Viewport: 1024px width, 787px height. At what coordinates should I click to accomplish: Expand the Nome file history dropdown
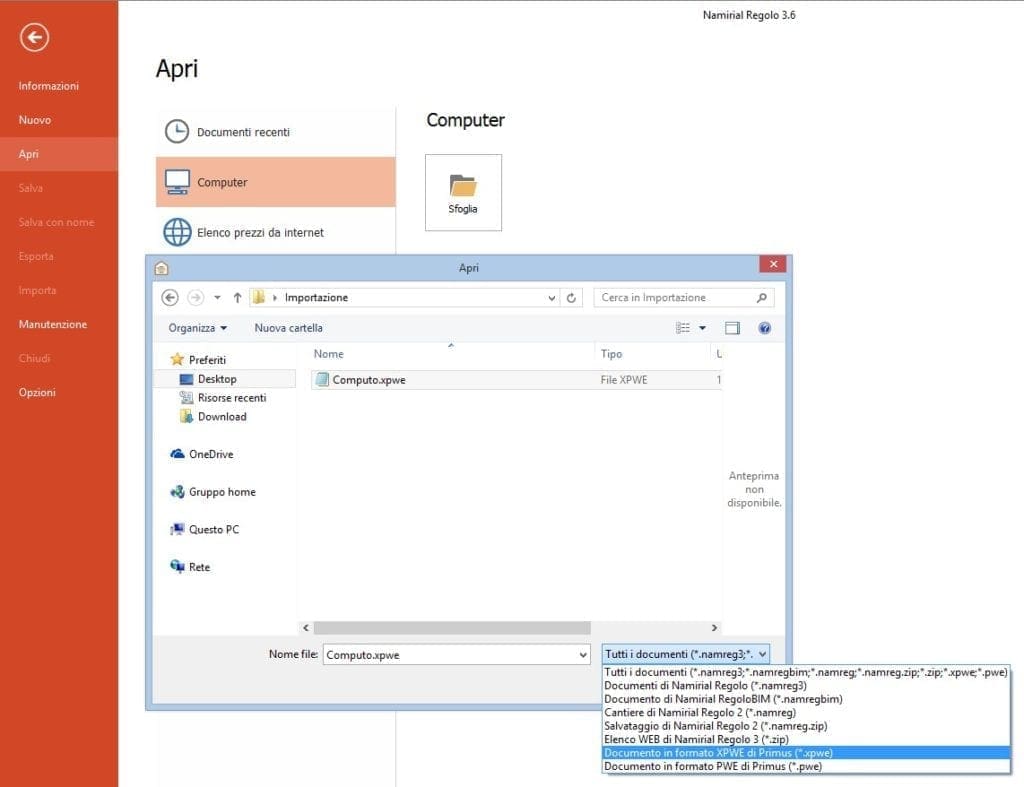583,654
